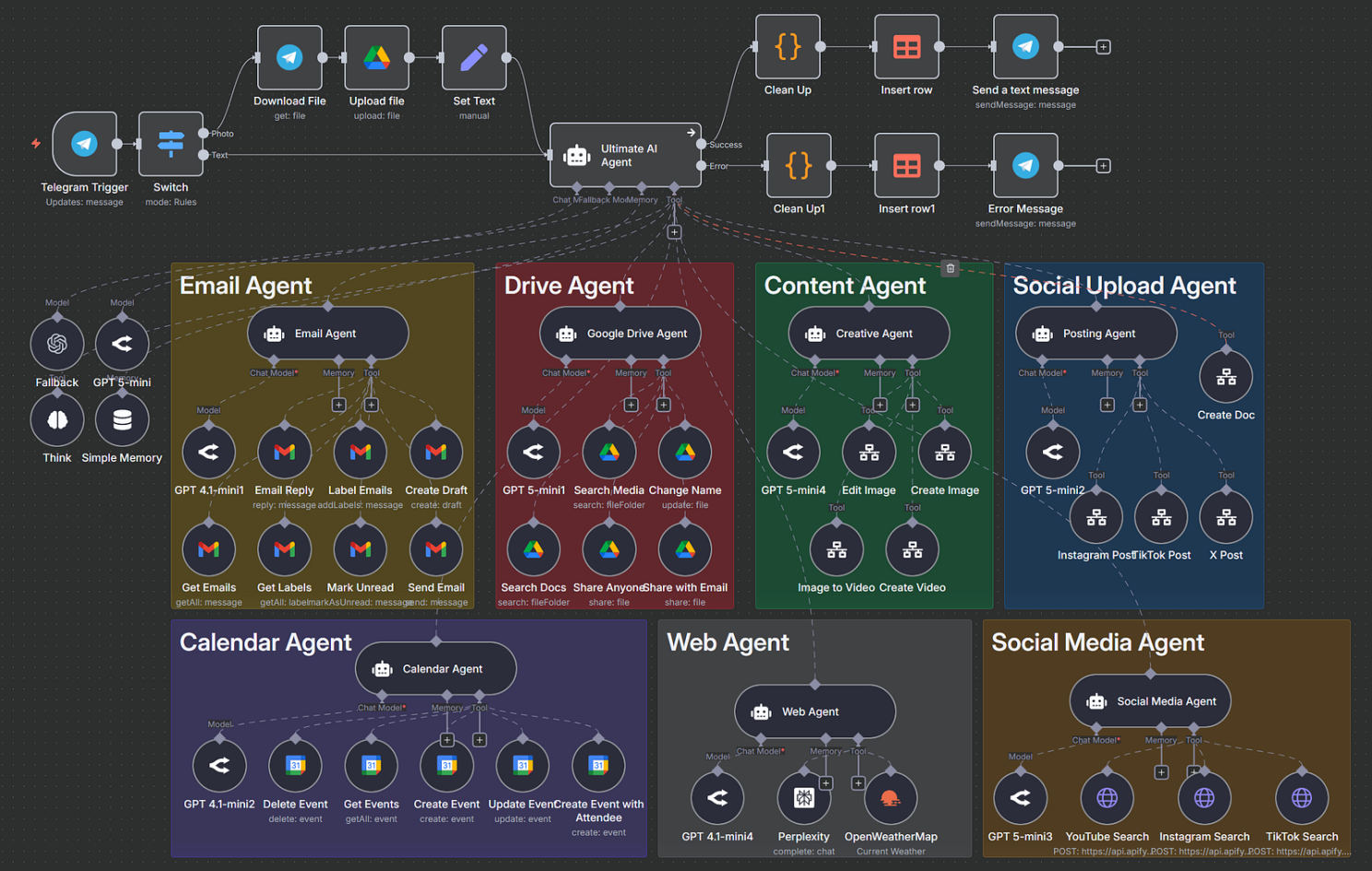Image resolution: width=1372 pixels, height=871 pixels.
Task: Open the OpenWeatherMap node
Action: click(891, 798)
